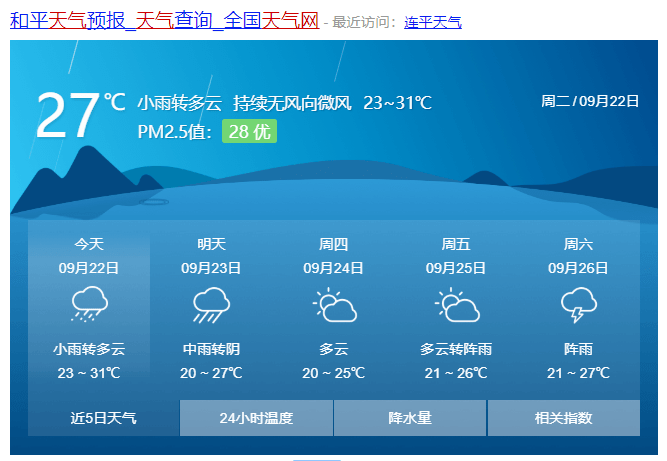
Task: Click the 最近访问 label text
Action: [x=364, y=22]
